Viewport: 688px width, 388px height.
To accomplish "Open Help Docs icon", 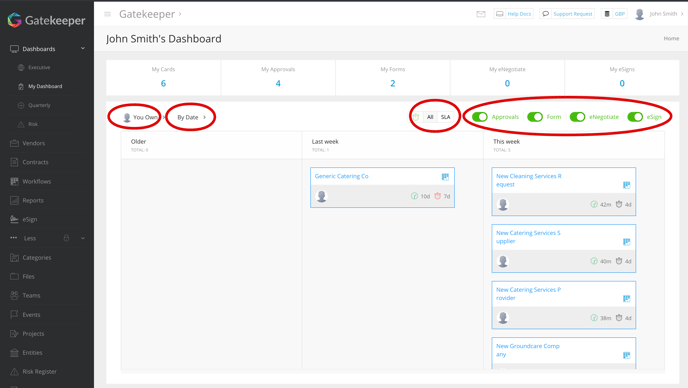I will (x=500, y=14).
